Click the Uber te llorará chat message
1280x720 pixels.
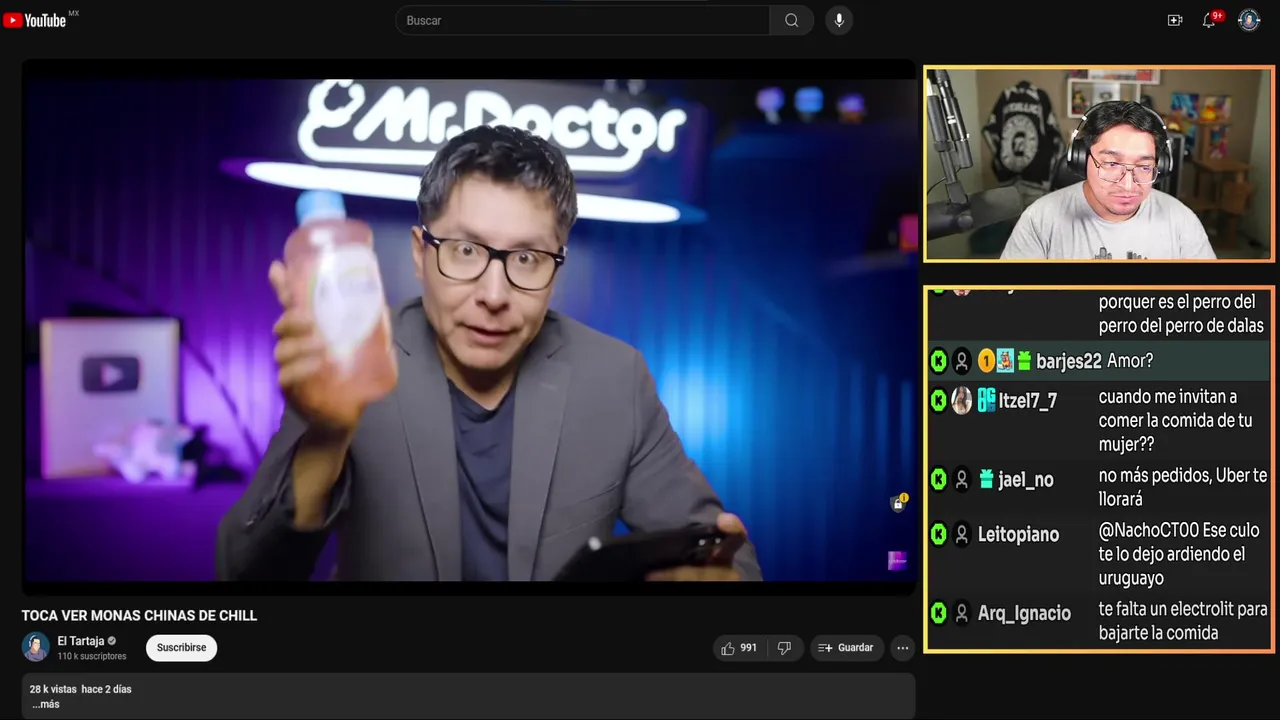pyautogui.click(x=1183, y=487)
